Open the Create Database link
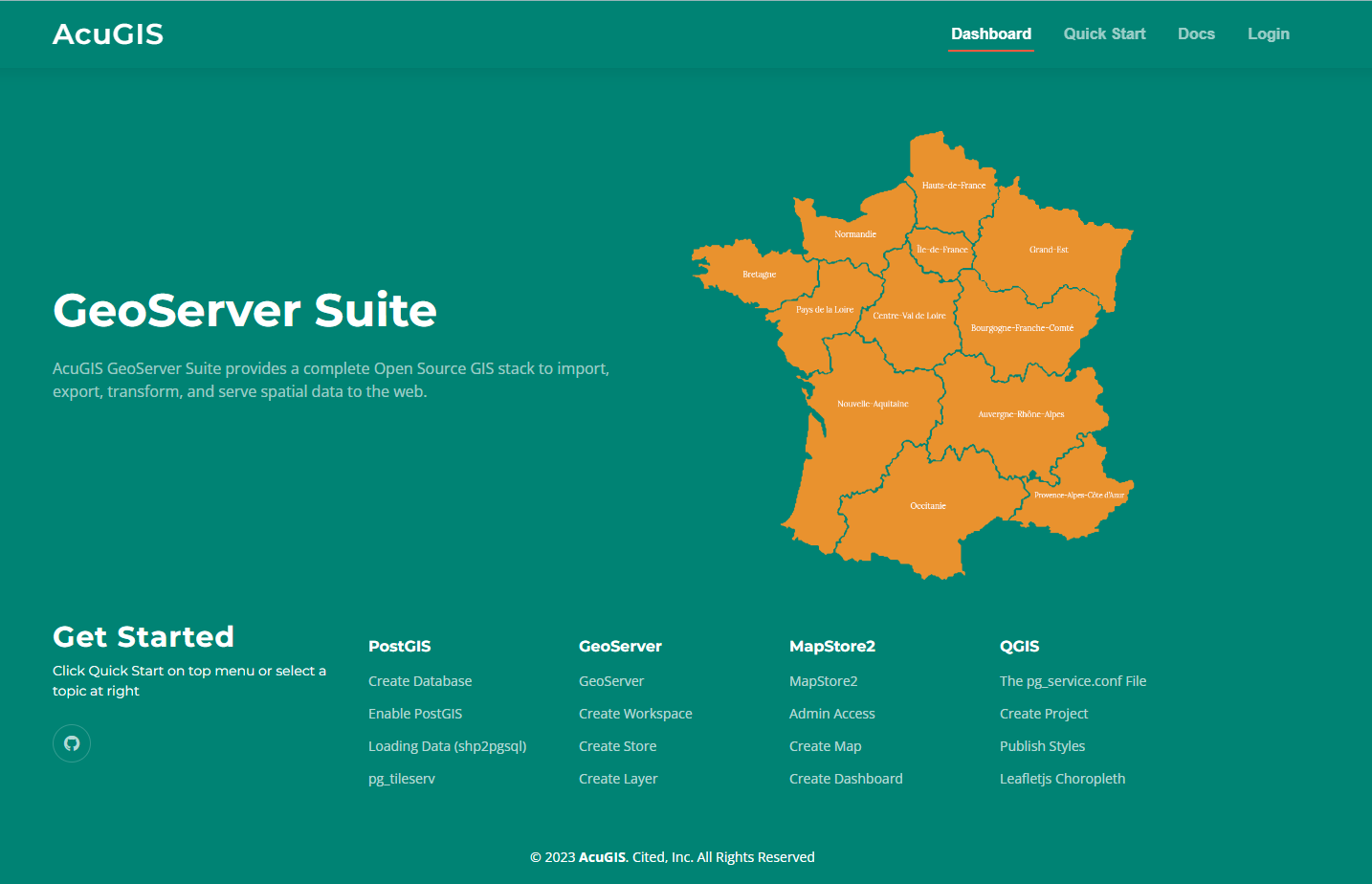Screen dimensions: 1372x884 coord(420,681)
